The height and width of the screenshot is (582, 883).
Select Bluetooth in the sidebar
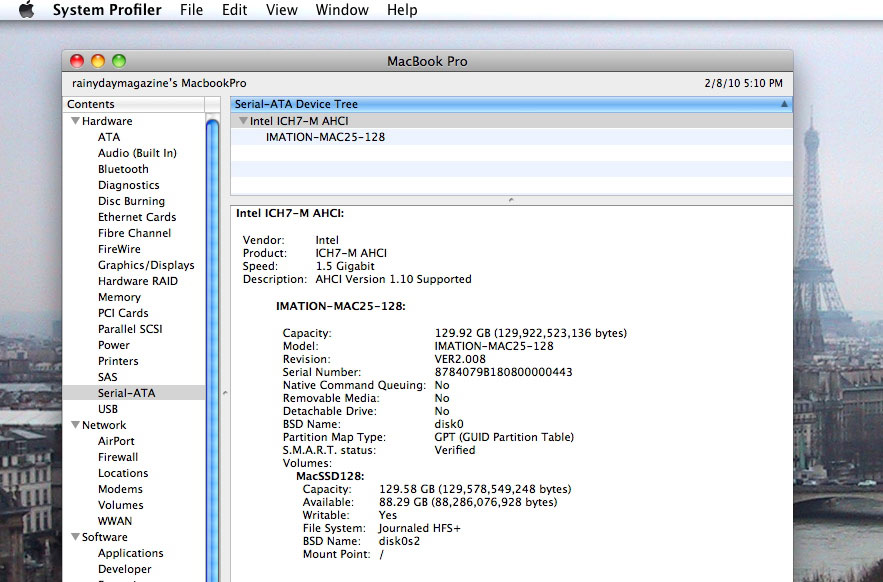[123, 169]
